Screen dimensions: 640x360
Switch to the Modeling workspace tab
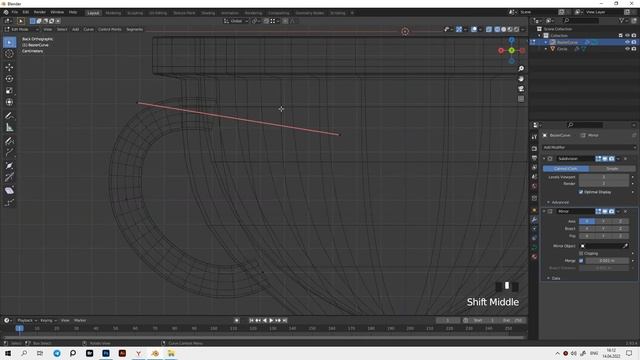pyautogui.click(x=113, y=13)
